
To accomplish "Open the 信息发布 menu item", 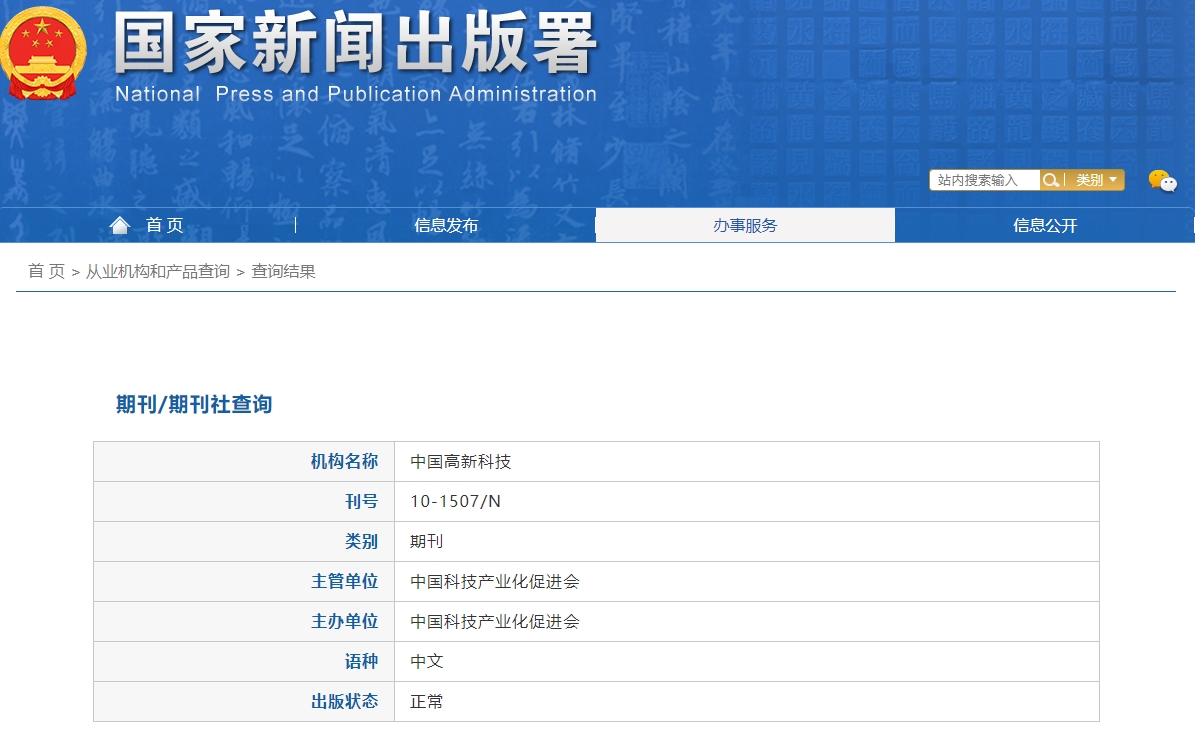I will [x=446, y=226].
